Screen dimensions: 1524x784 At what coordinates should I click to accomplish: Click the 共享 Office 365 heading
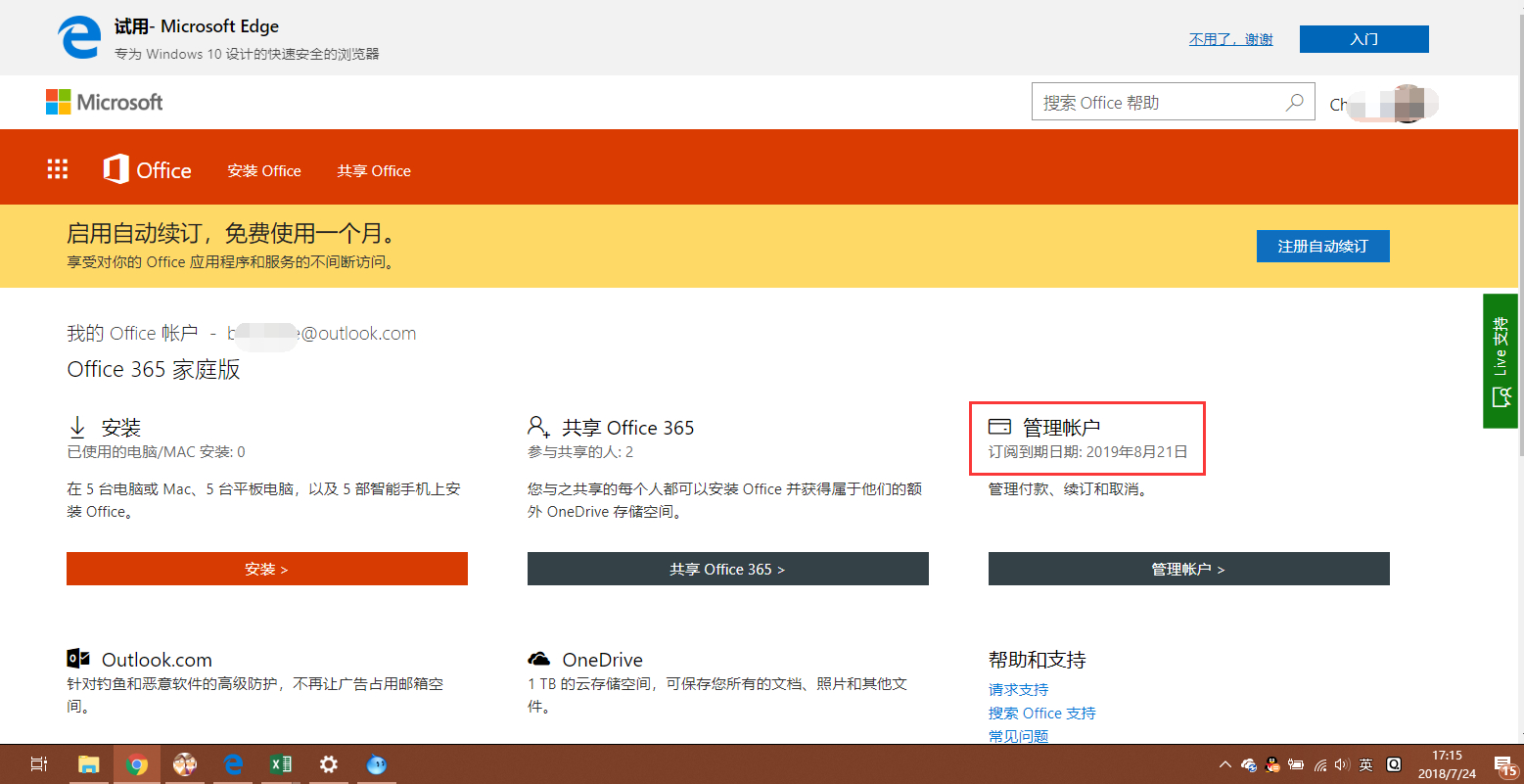pos(628,428)
